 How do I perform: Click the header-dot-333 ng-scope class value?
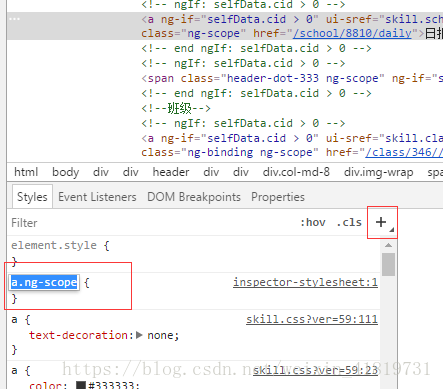tap(303, 78)
